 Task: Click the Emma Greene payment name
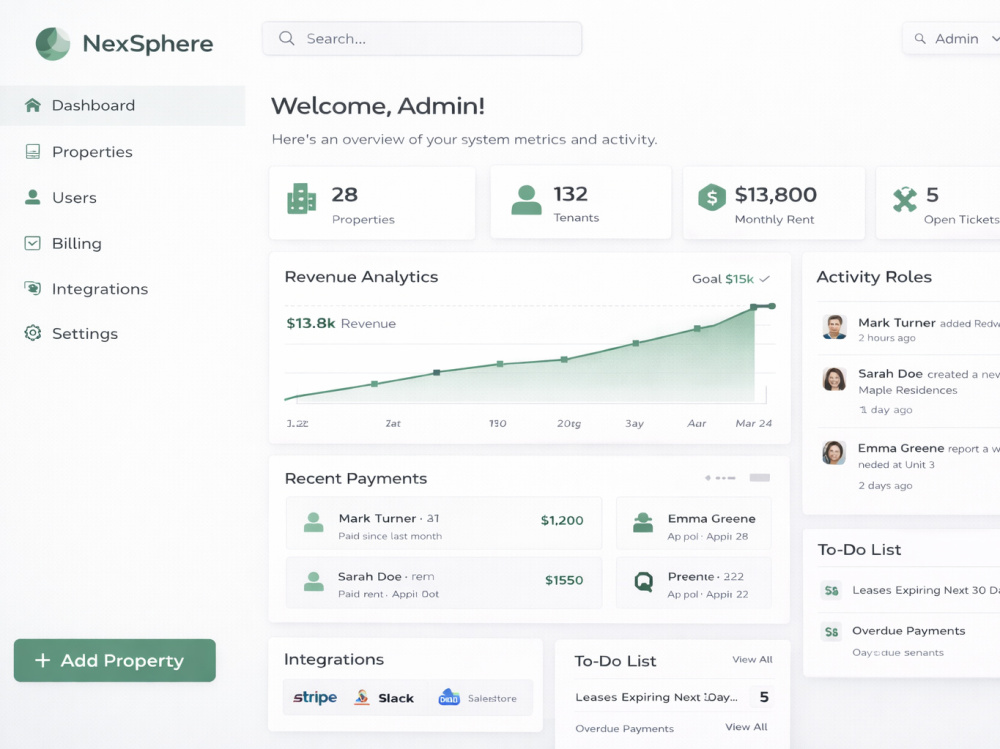711,519
